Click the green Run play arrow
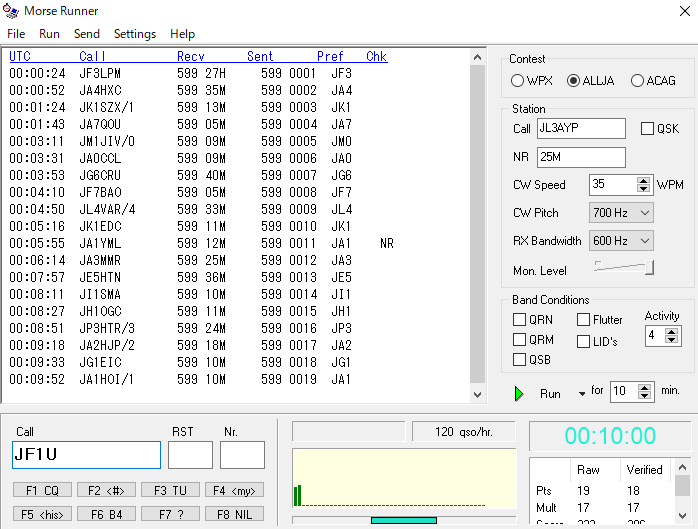The image size is (698, 529). tap(519, 394)
